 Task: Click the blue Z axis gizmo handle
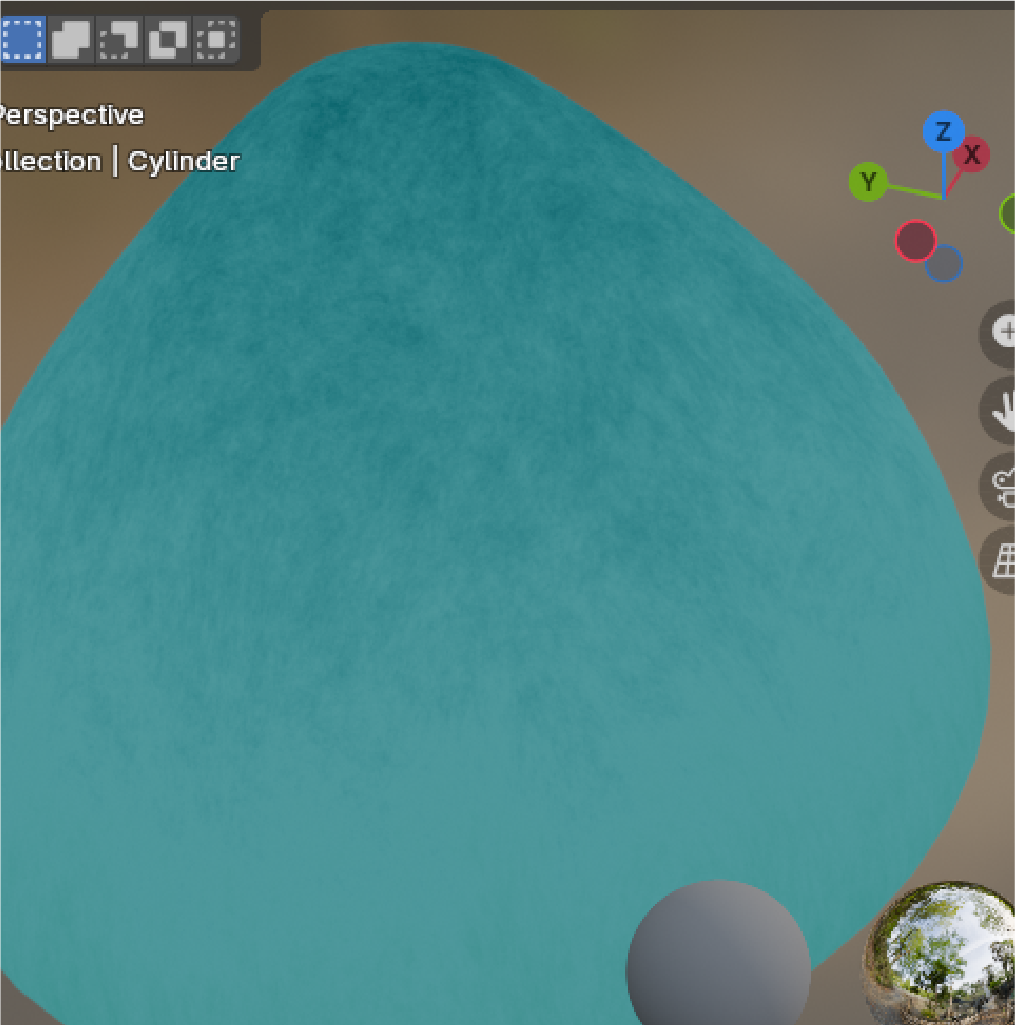tap(943, 132)
